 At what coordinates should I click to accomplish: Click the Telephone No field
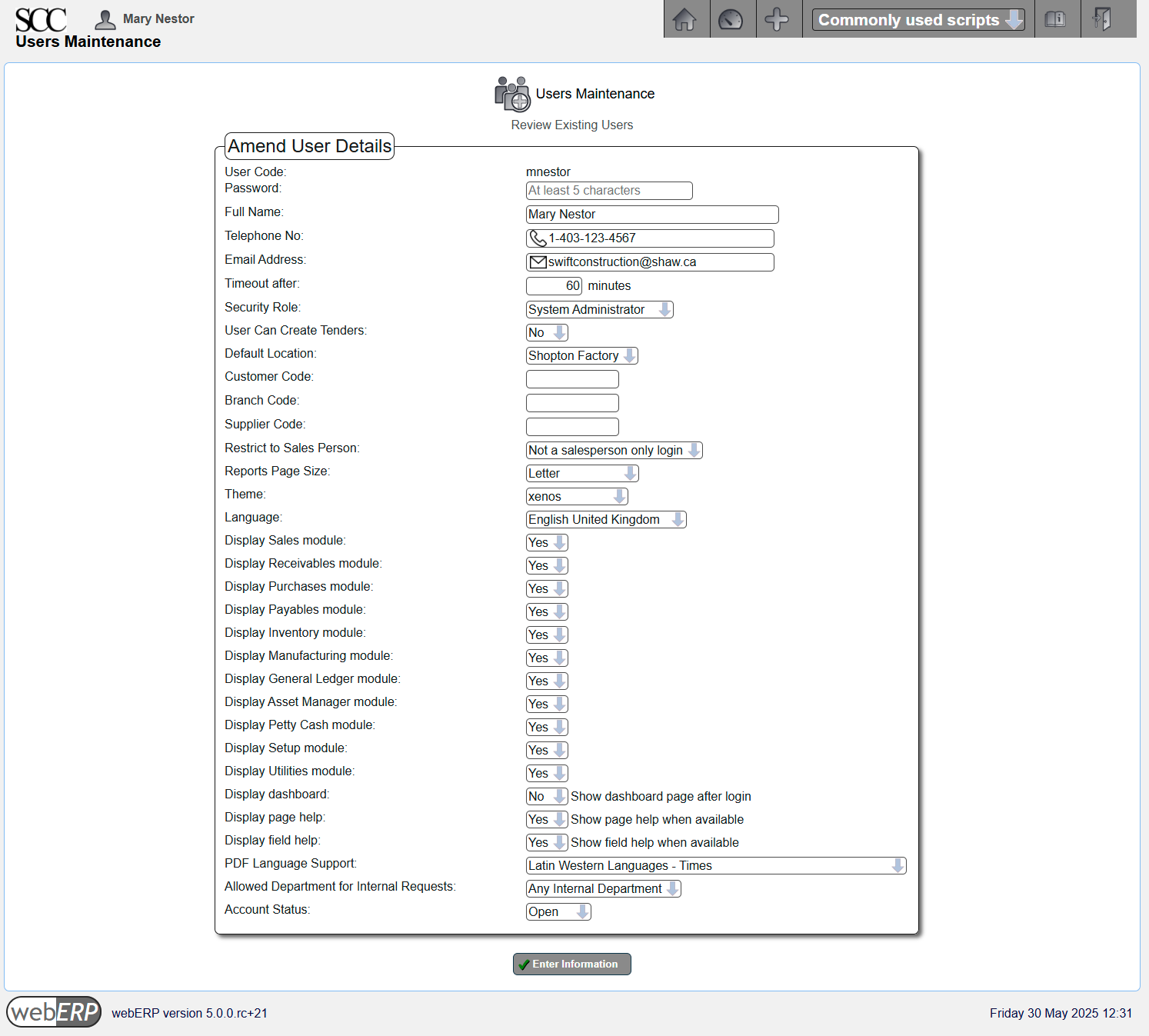click(650, 238)
